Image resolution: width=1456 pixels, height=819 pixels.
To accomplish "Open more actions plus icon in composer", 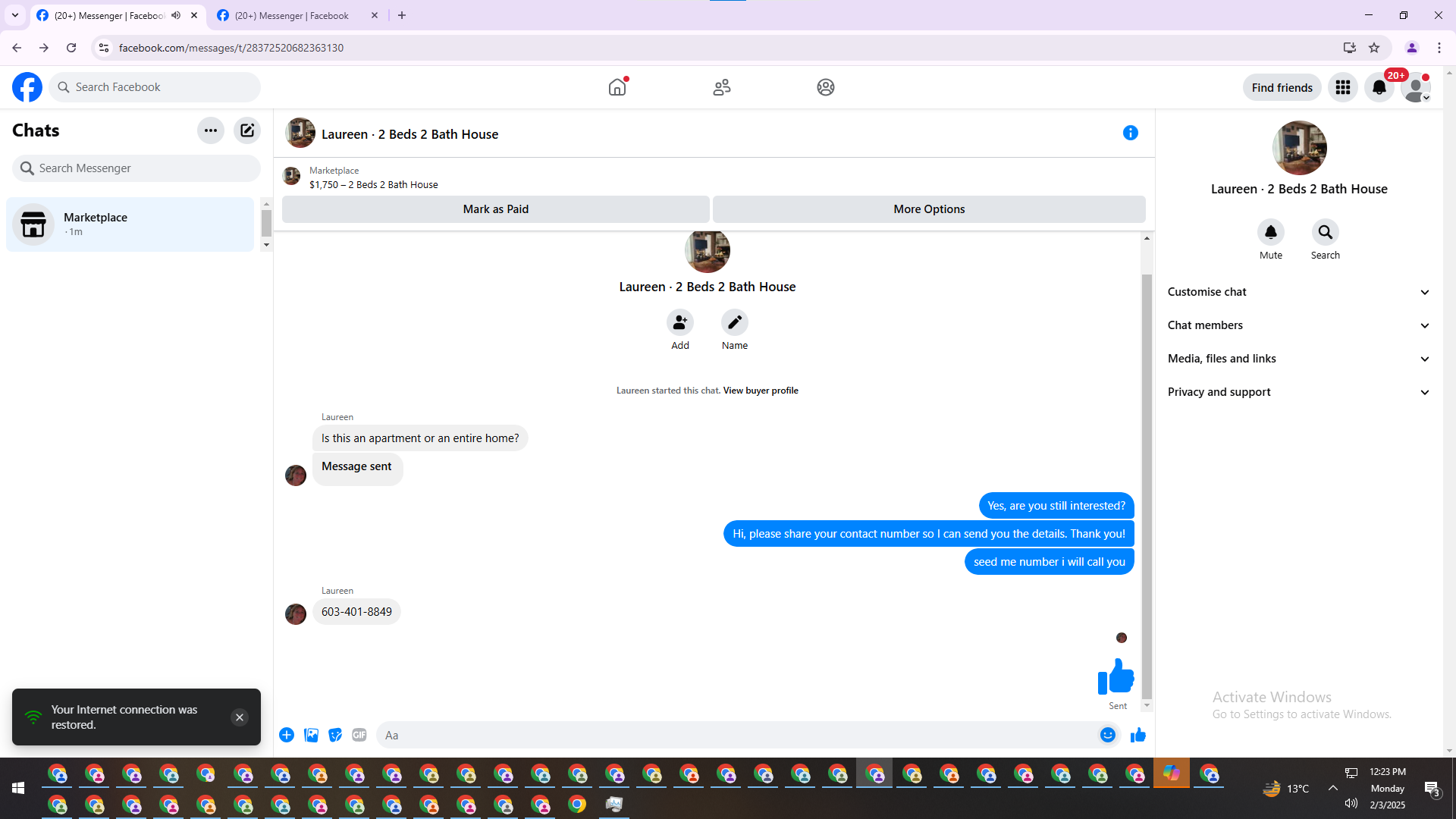I will [287, 735].
